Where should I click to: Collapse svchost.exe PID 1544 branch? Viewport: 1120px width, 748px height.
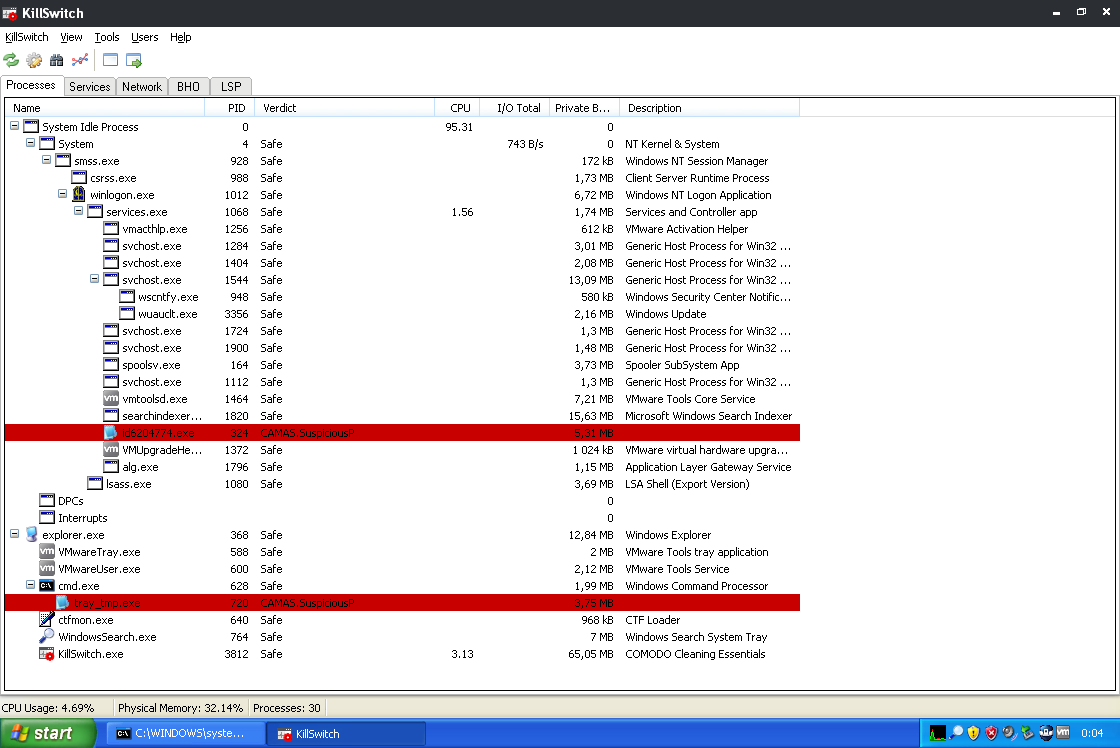click(x=94, y=279)
